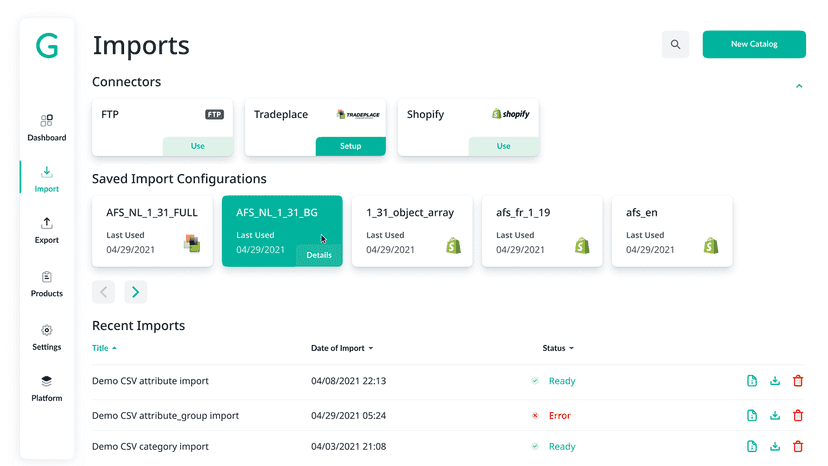Click 'Demo CSV attribute_group import' title
The height and width of the screenshot is (466, 828).
pyautogui.click(x=165, y=416)
